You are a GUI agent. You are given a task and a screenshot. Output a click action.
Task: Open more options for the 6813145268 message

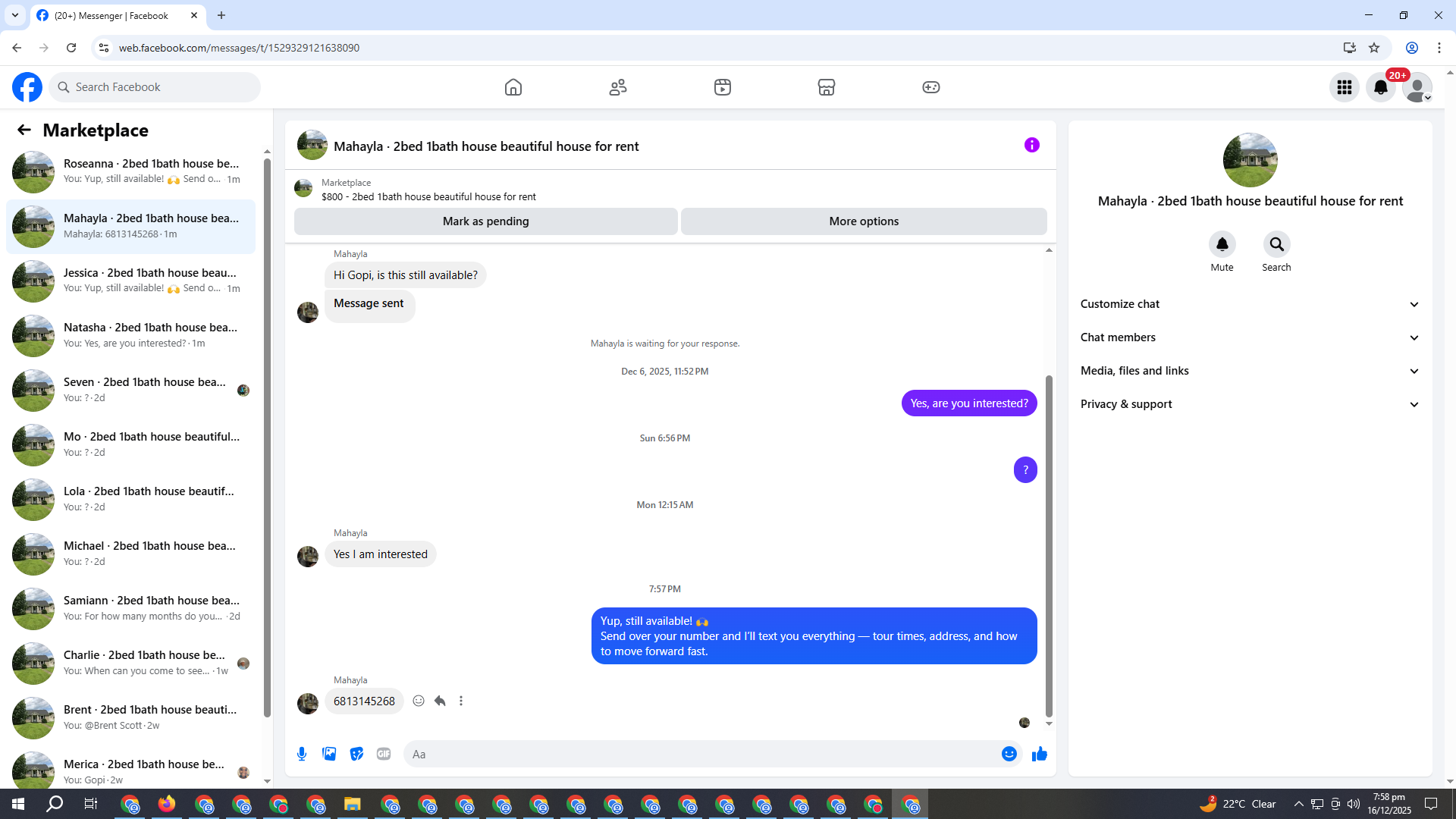[x=461, y=701]
